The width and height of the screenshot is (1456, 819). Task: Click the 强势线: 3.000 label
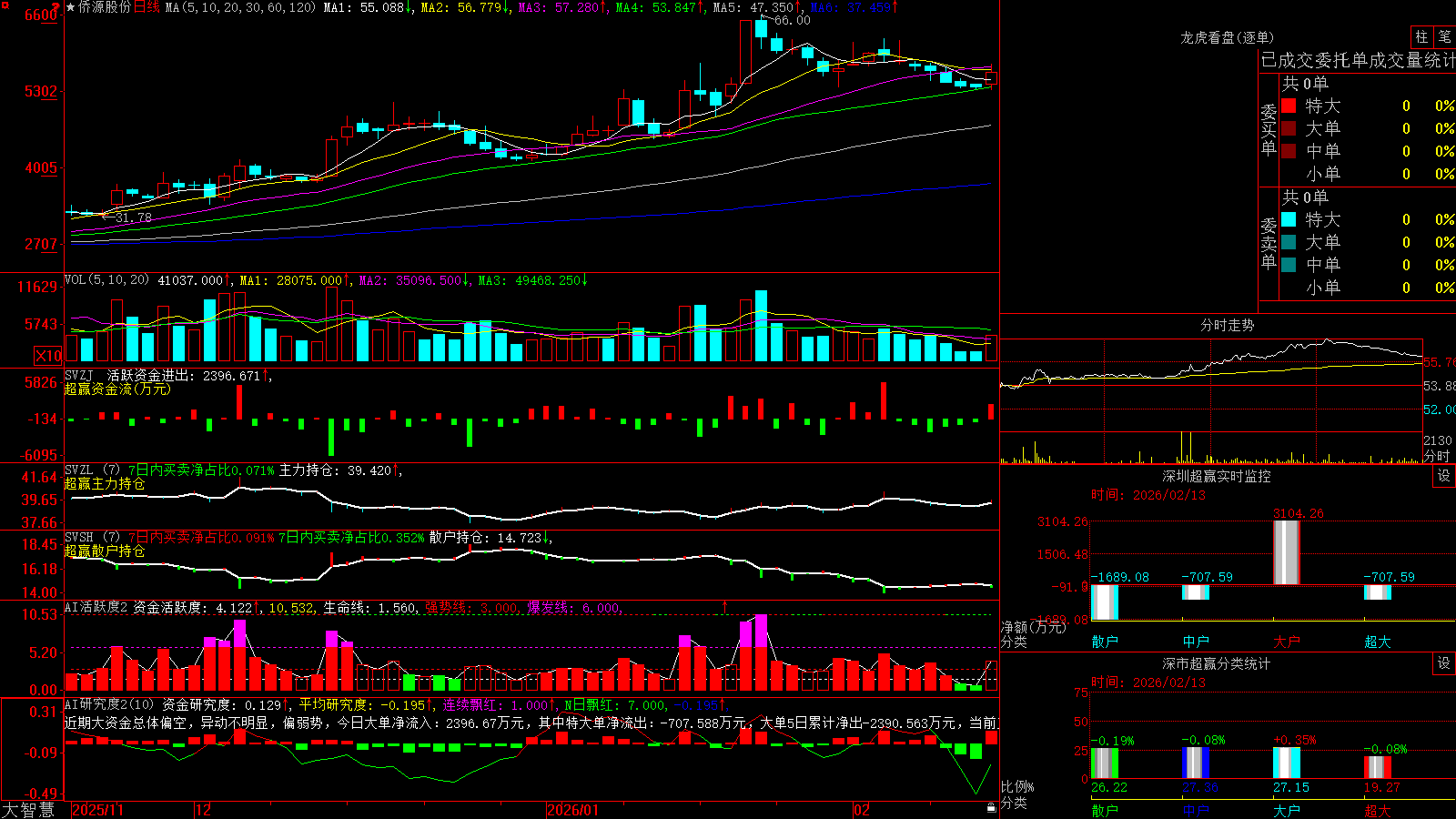click(x=471, y=607)
